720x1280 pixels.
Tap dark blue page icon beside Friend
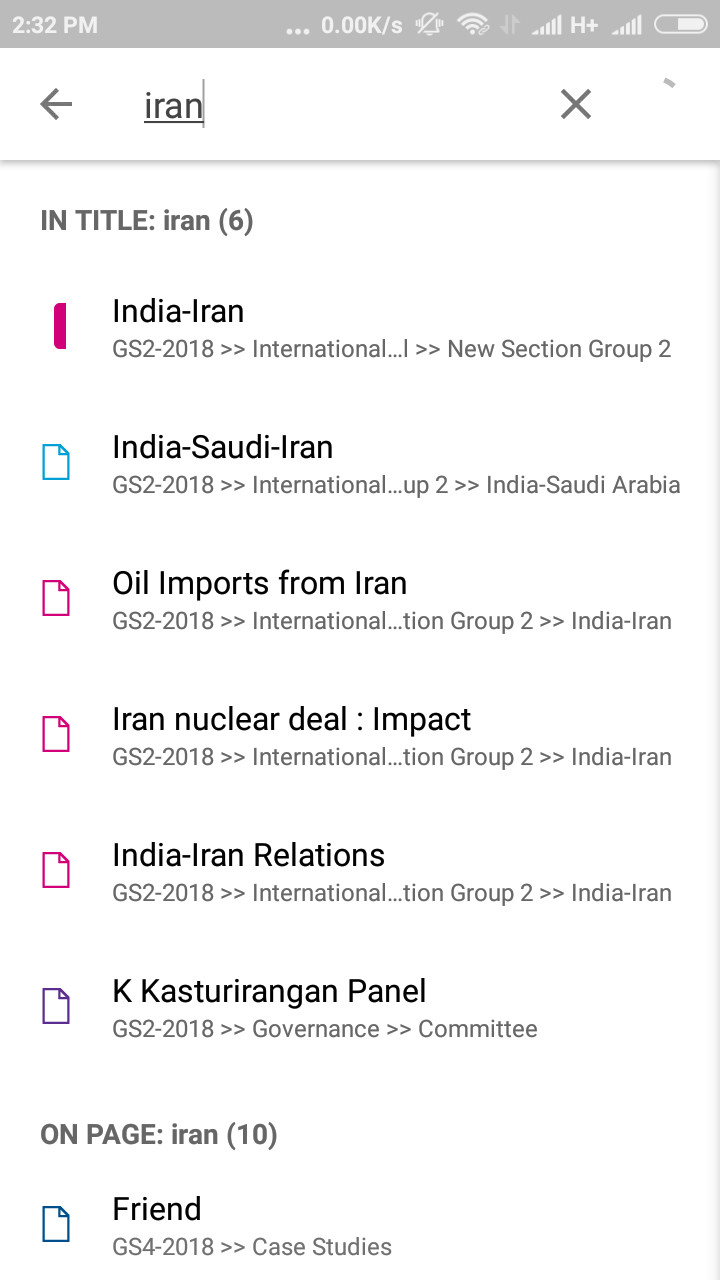tap(56, 1225)
